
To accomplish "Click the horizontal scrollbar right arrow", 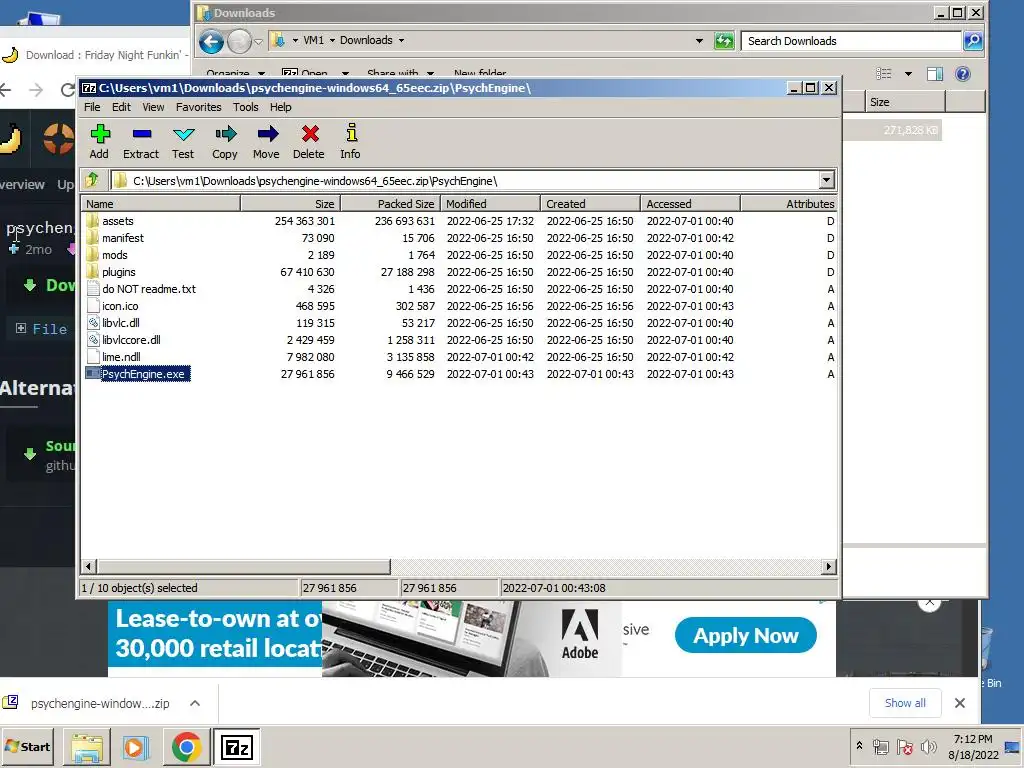I will pos(828,566).
